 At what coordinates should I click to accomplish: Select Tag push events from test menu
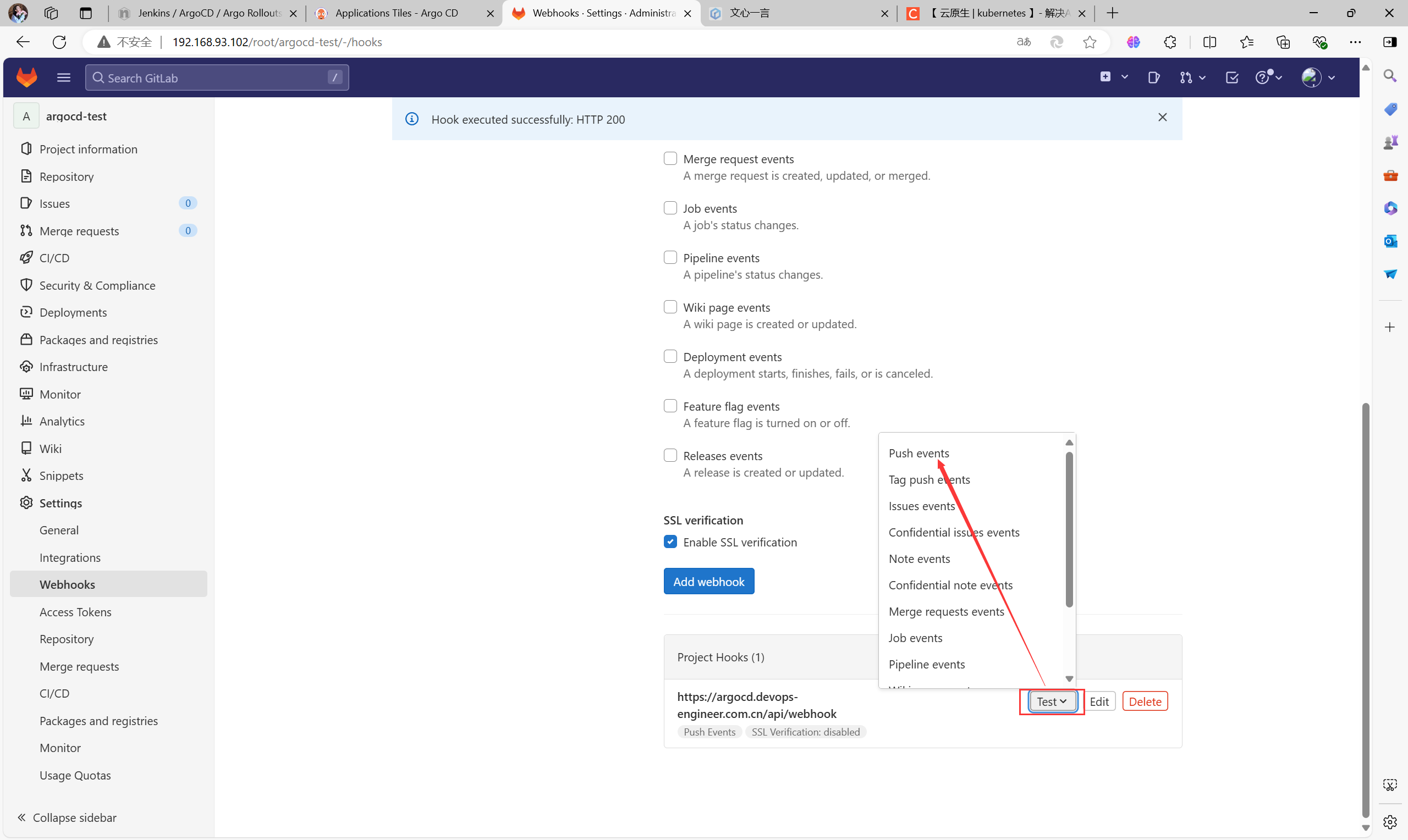[929, 479]
